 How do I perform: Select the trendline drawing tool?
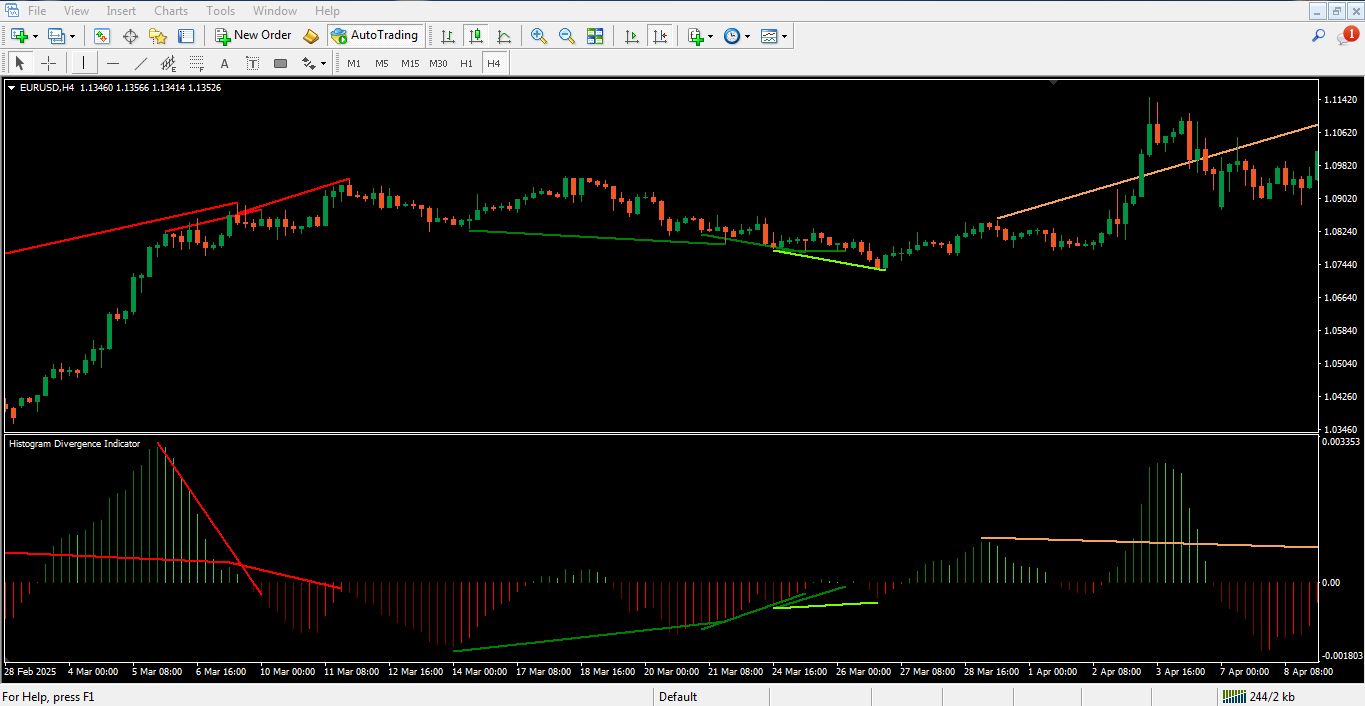tap(141, 63)
